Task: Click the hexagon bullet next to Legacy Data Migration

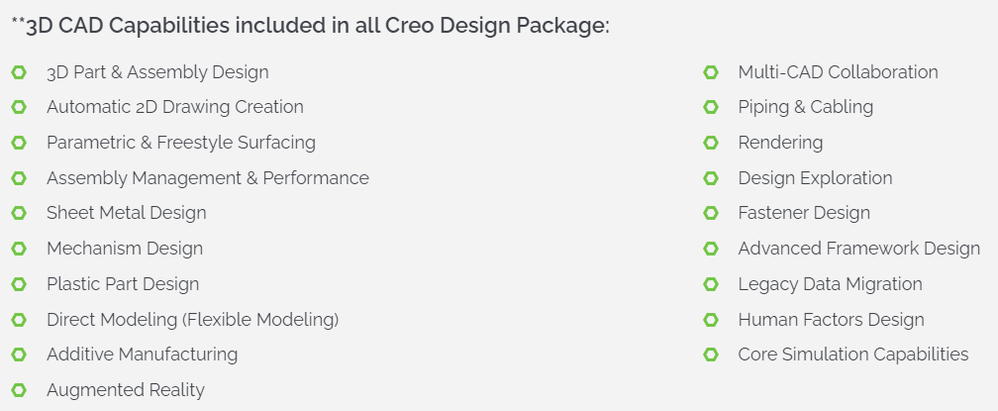Action: (711, 284)
